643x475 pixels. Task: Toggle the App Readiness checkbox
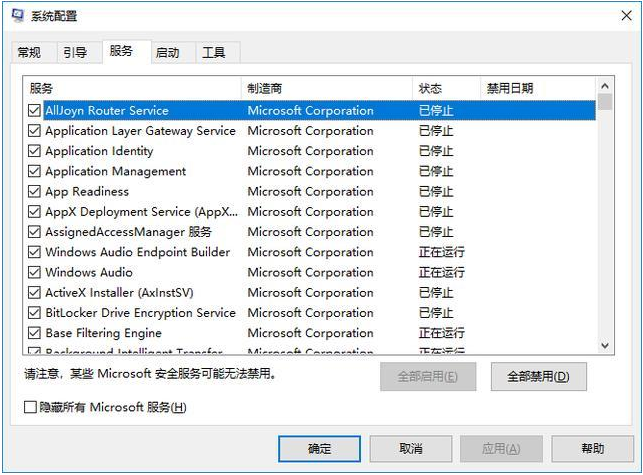35,192
